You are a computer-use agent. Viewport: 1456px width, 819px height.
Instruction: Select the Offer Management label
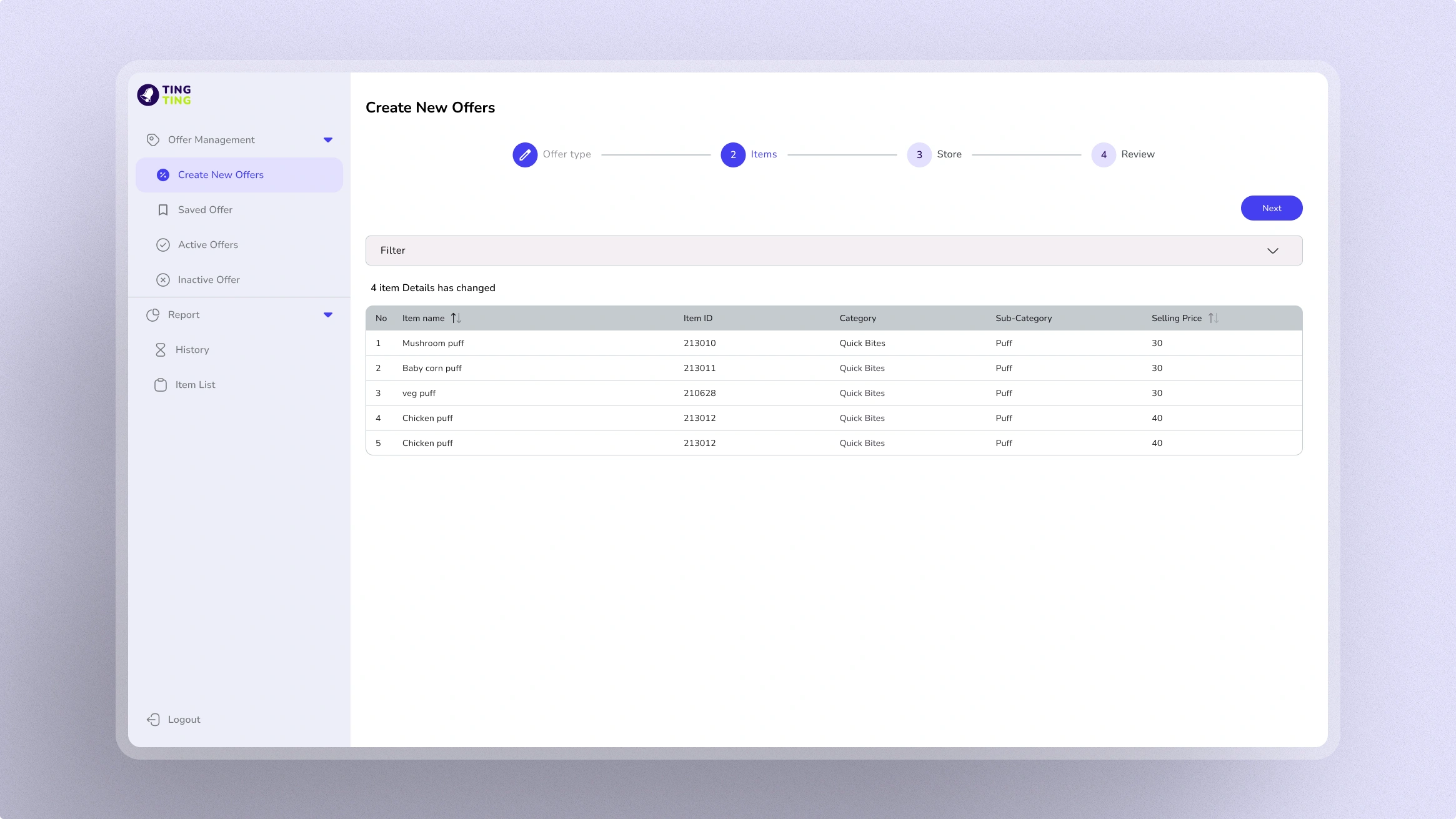[211, 140]
